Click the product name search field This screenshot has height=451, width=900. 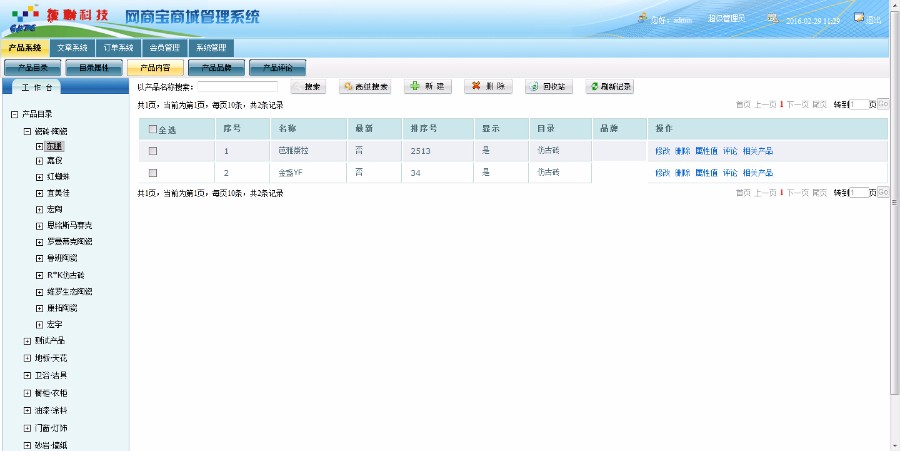(238, 87)
